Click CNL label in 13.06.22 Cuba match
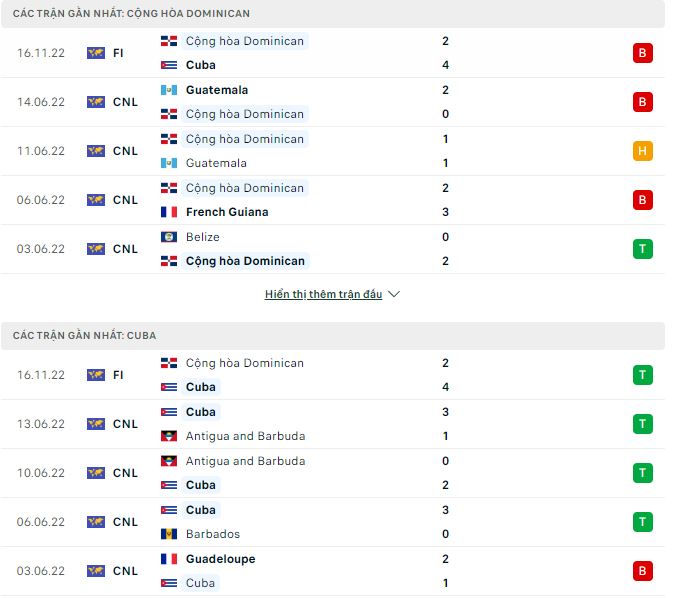Viewport: 673px width, 599px height. pos(125,424)
